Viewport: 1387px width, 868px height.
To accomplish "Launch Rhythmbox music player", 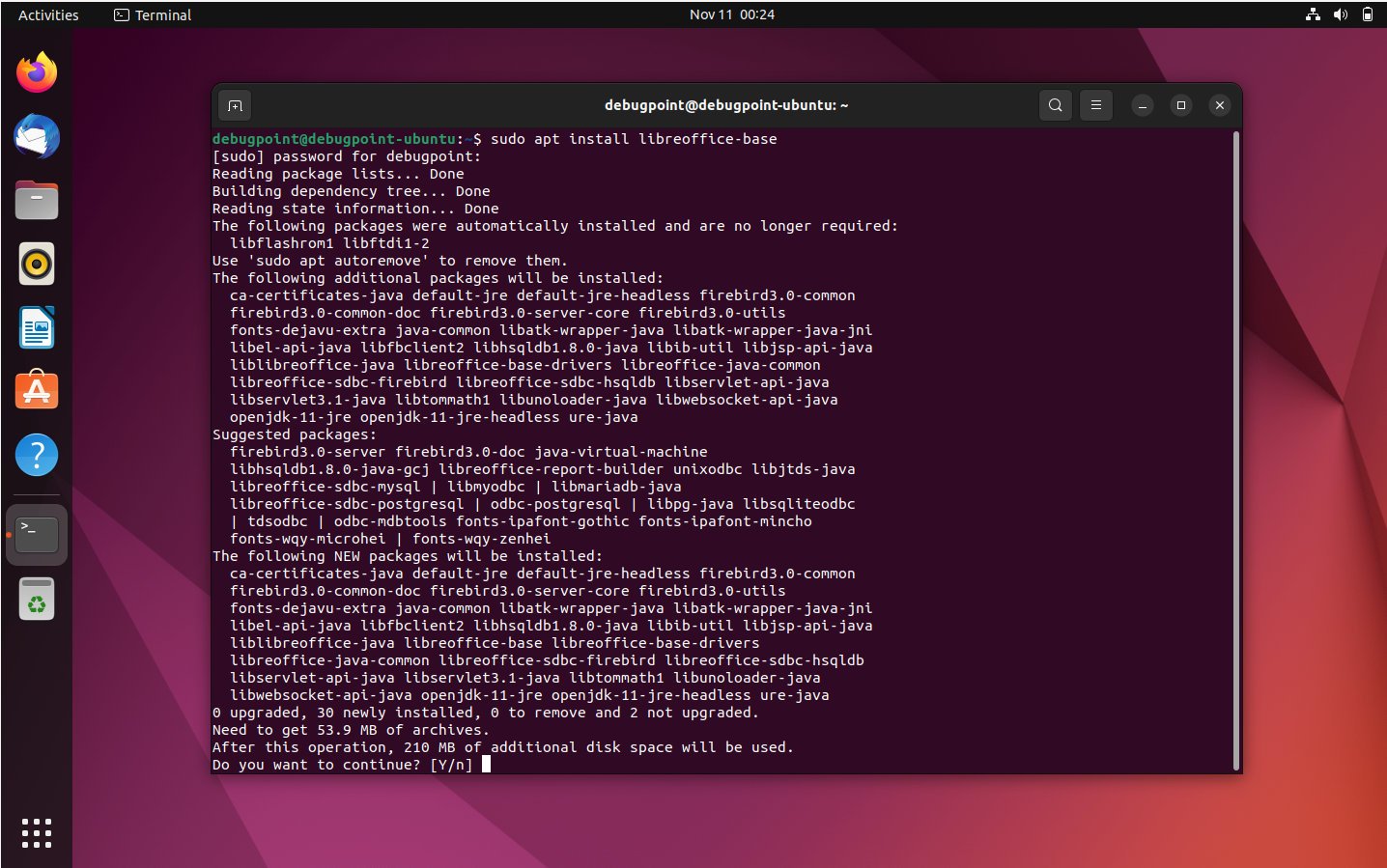I will tap(36, 264).
